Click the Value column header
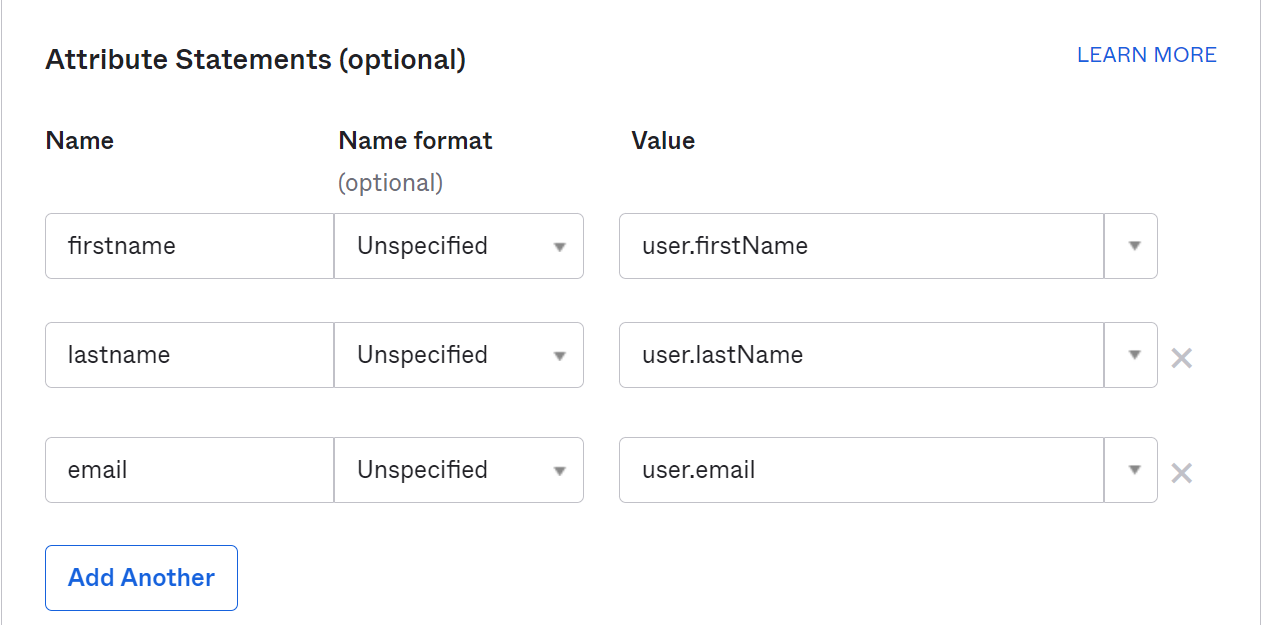The image size is (1263, 625). point(662,141)
